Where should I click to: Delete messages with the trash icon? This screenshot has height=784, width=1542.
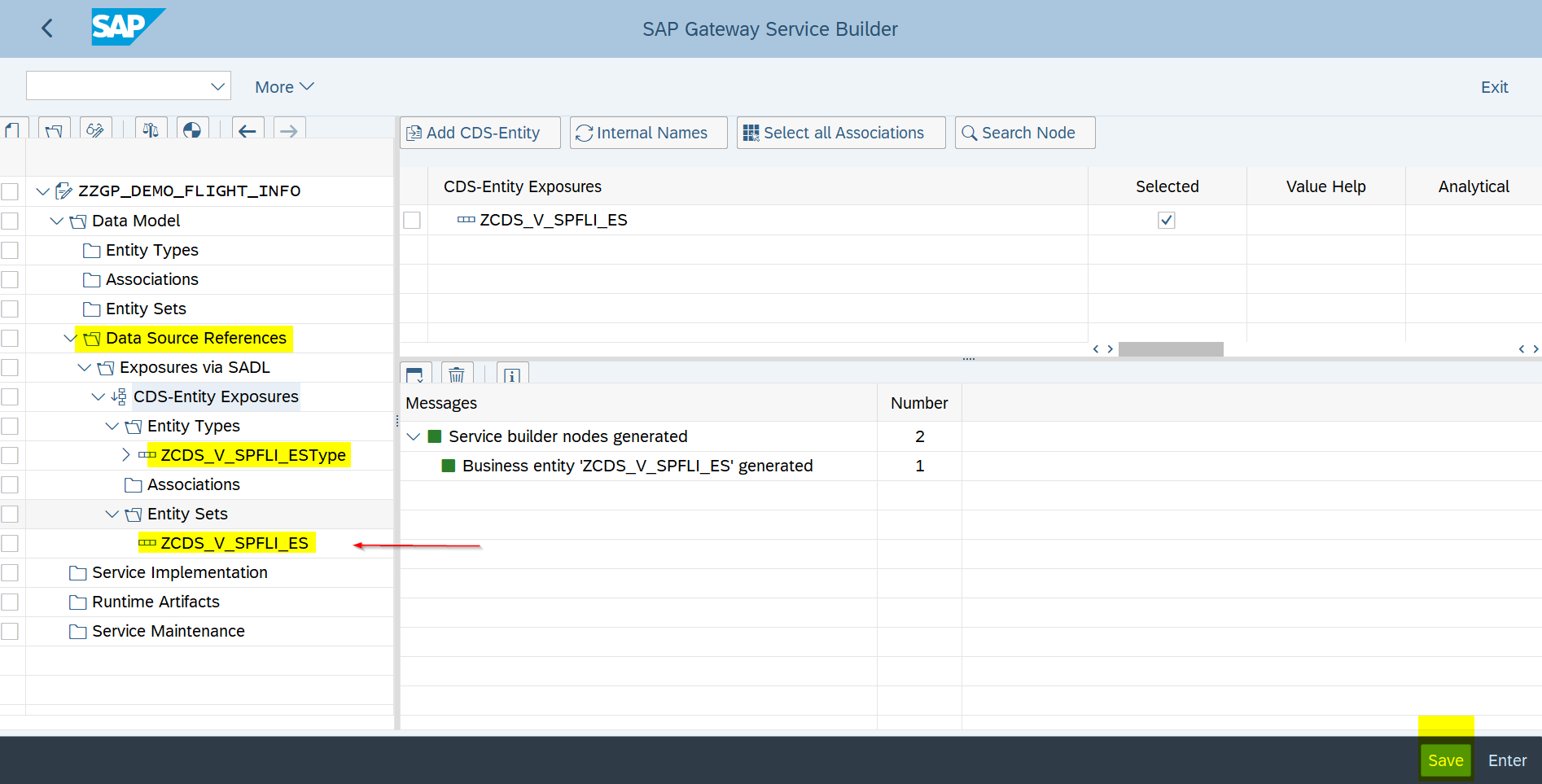(457, 374)
